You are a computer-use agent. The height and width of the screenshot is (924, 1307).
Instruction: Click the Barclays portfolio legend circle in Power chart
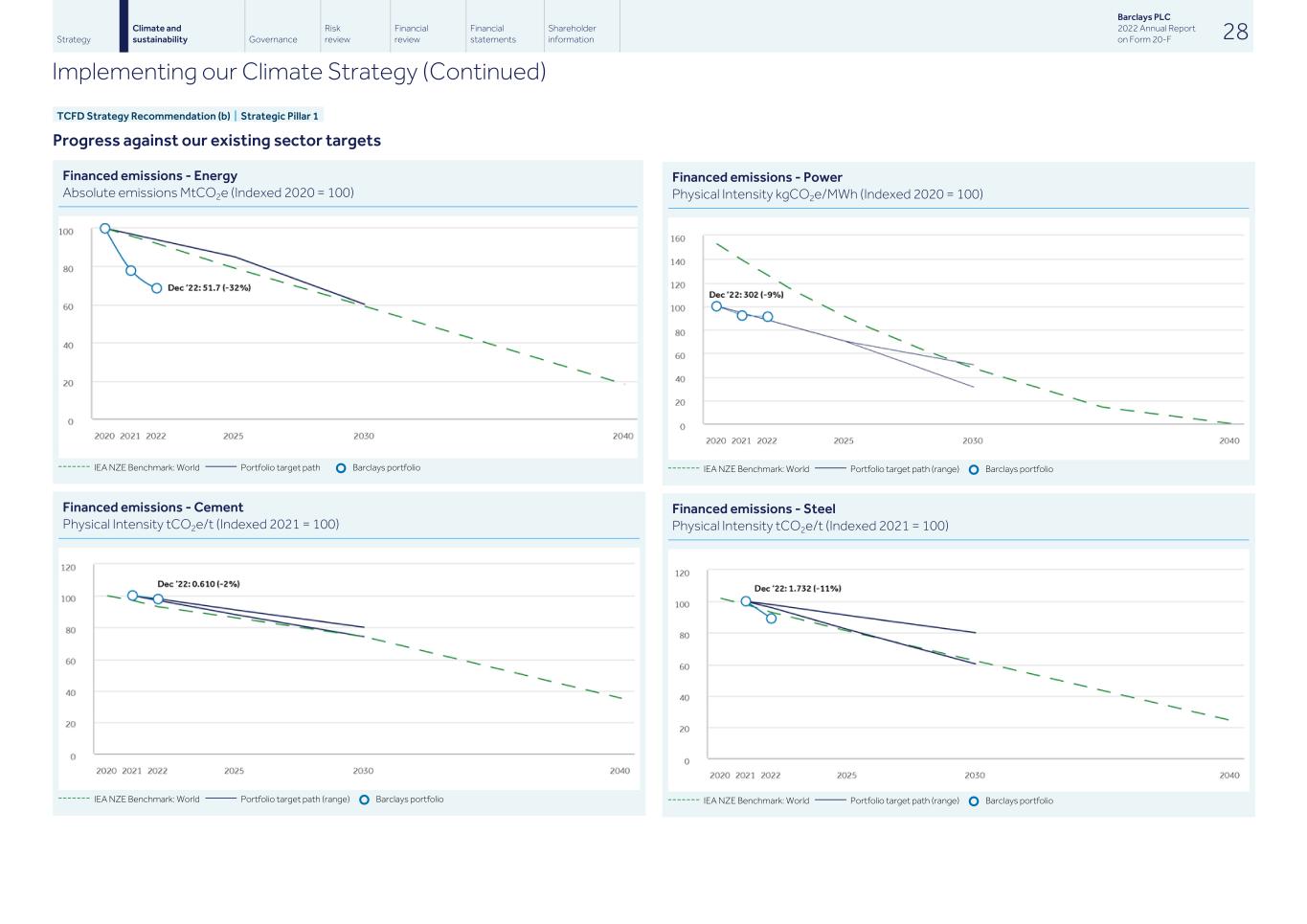(974, 470)
